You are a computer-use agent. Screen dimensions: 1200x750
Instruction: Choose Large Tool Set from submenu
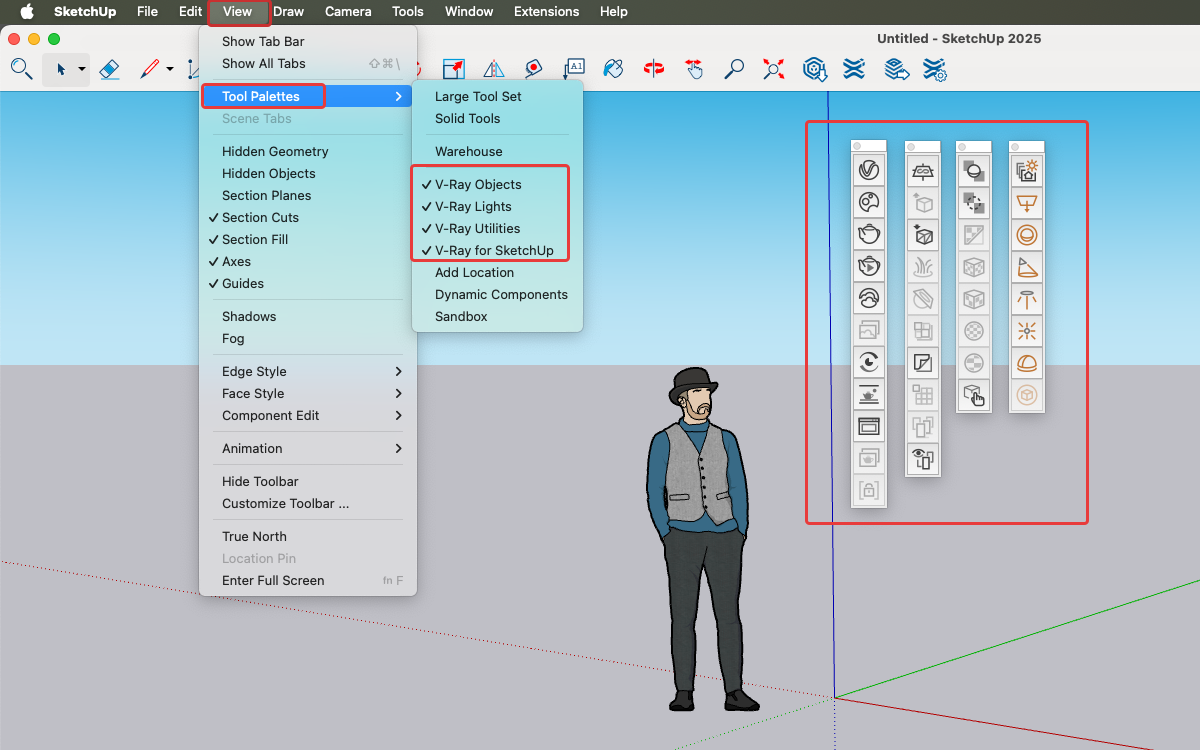click(478, 97)
